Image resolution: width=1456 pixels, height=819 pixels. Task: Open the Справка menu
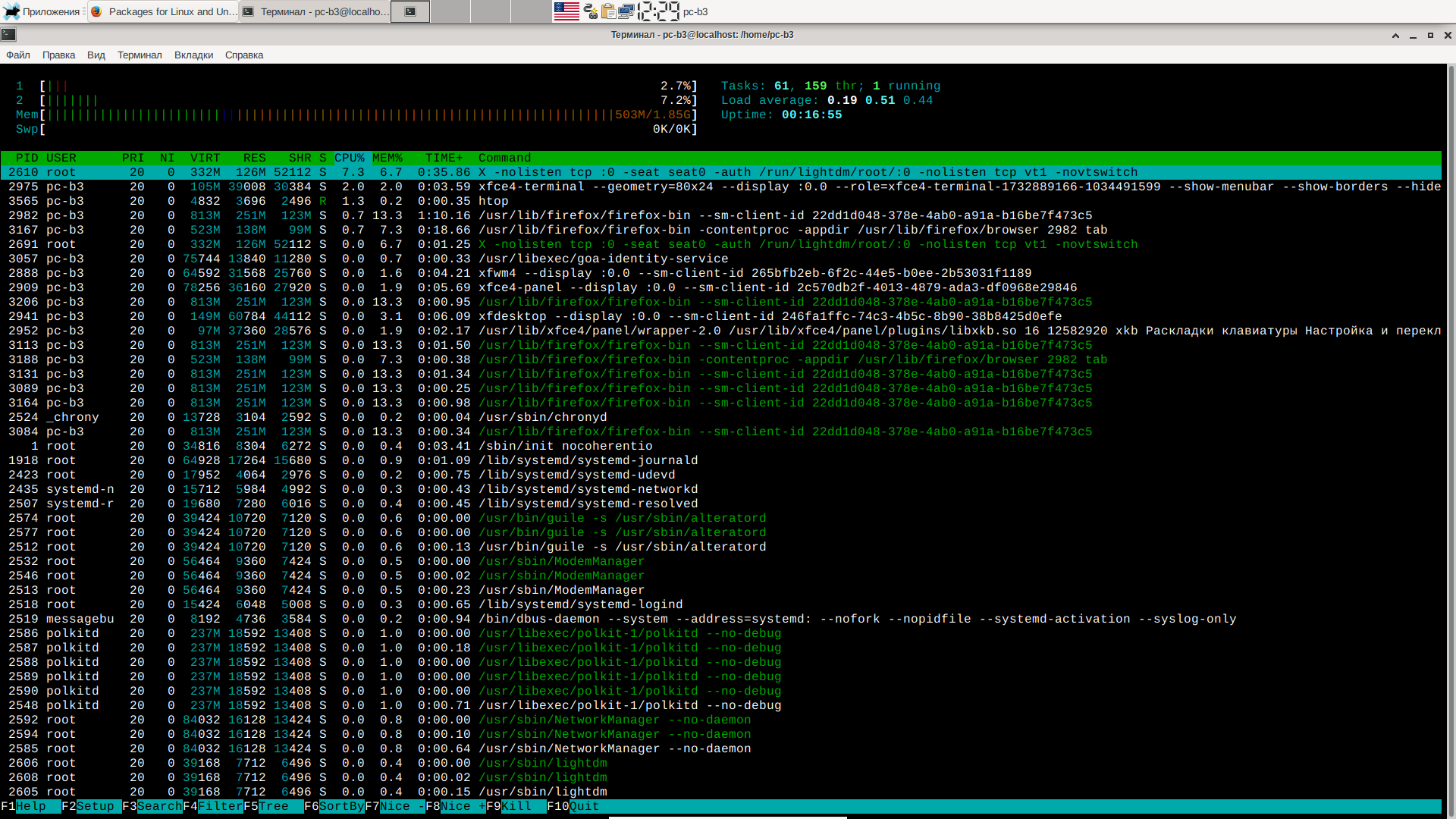click(x=244, y=55)
